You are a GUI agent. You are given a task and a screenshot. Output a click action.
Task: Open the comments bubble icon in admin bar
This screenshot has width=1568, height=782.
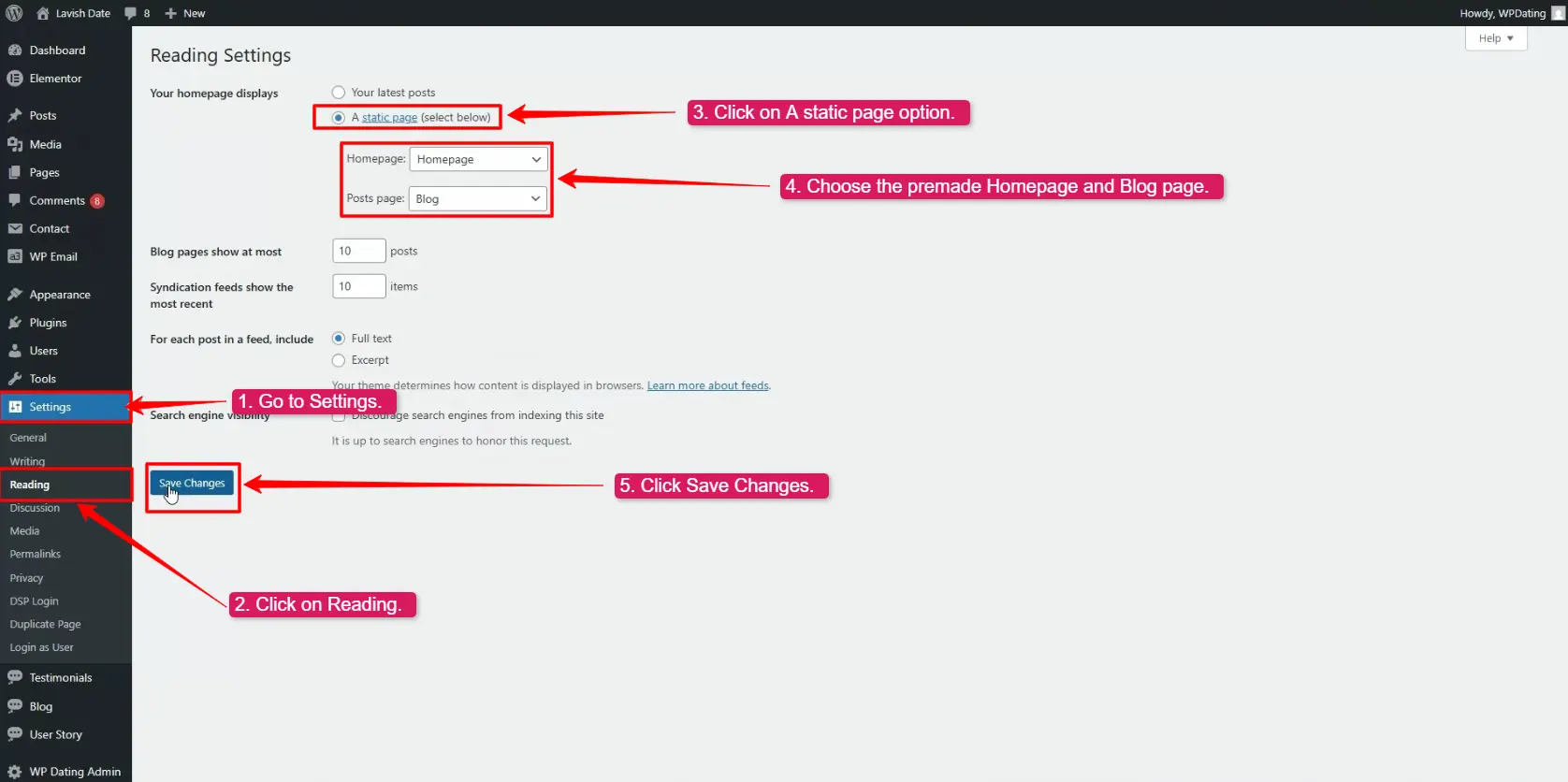(x=131, y=13)
